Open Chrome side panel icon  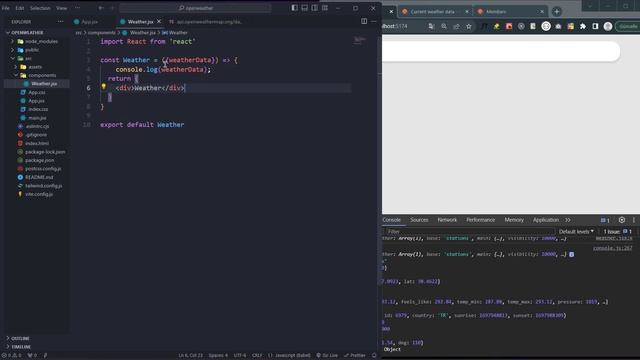[596, 27]
